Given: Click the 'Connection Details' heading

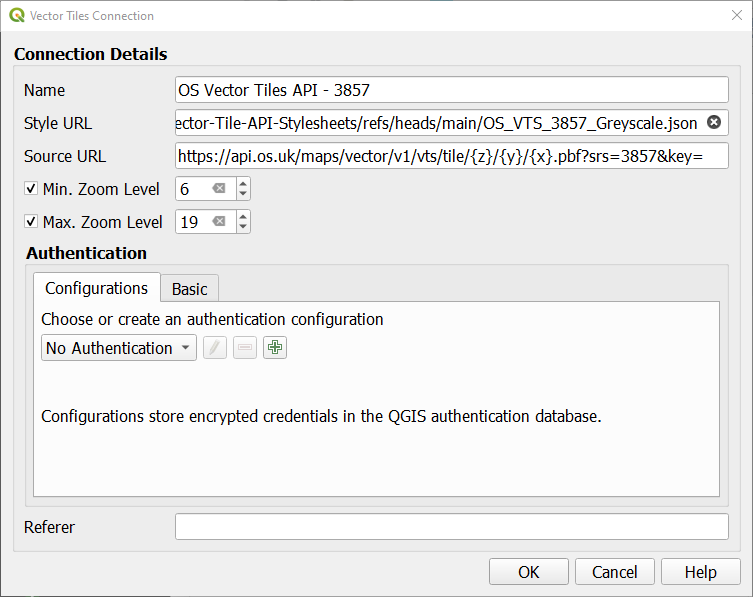Looking at the screenshot, I should point(90,54).
